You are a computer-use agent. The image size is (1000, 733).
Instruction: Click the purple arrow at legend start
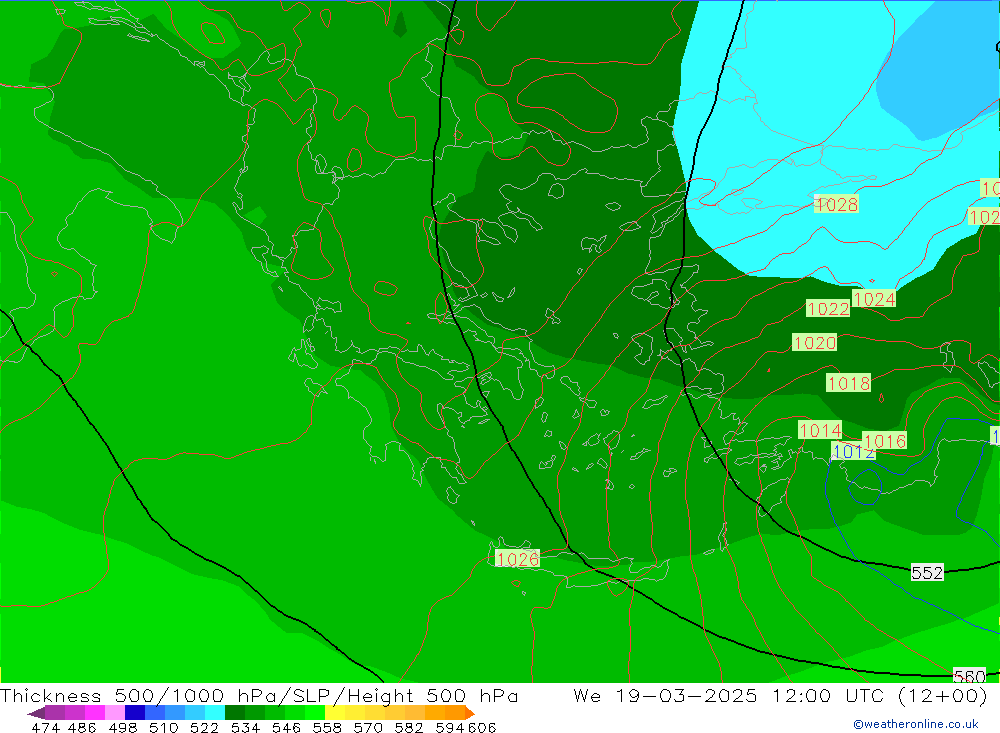coord(36,712)
